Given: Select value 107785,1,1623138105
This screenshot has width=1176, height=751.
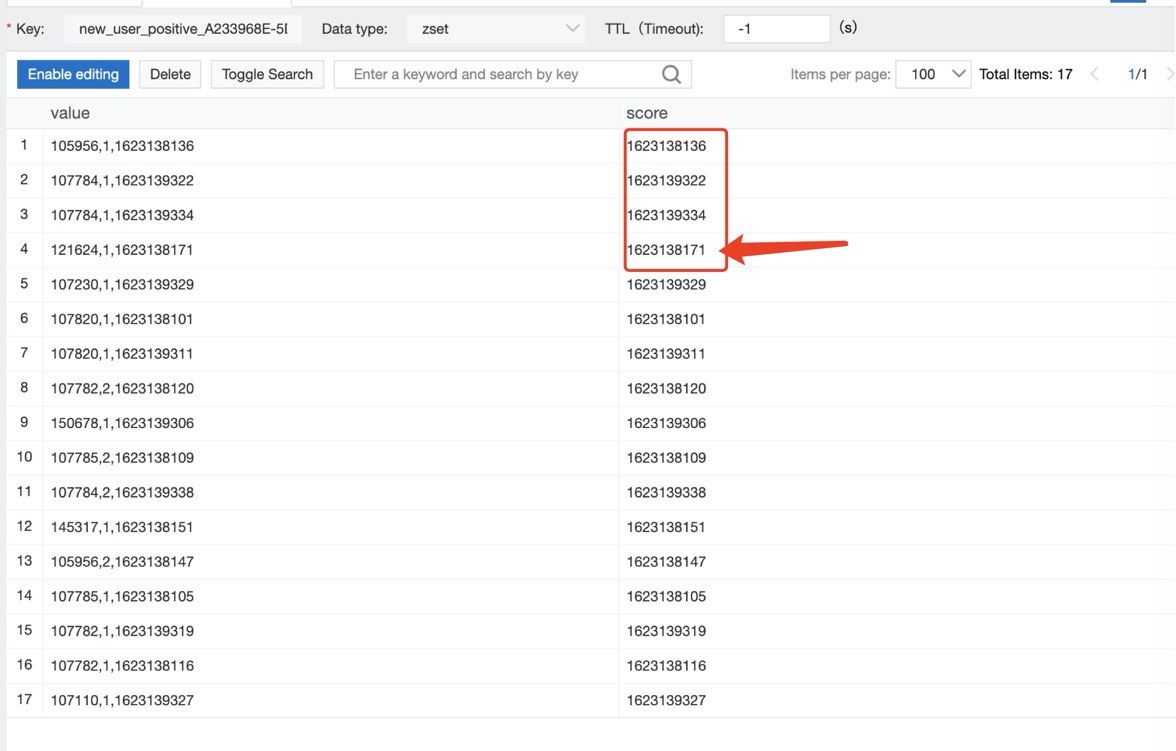Looking at the screenshot, I should pyautogui.click(x=122, y=596).
